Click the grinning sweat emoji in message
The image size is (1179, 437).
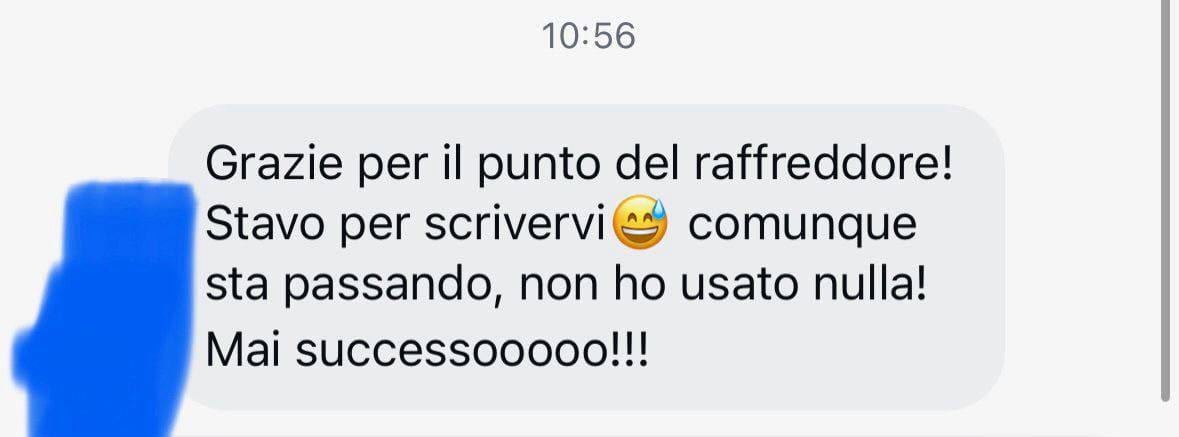pos(641,223)
